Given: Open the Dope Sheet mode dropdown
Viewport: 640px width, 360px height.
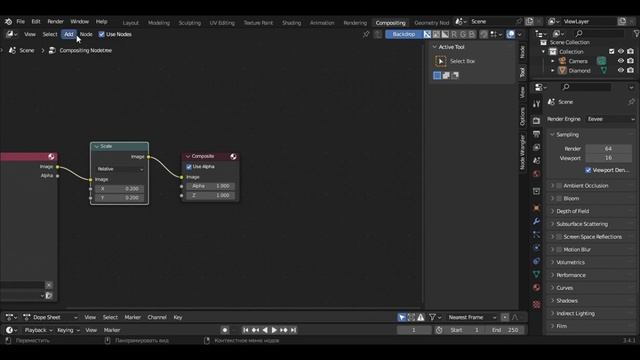Looking at the screenshot, I should click(x=51, y=317).
